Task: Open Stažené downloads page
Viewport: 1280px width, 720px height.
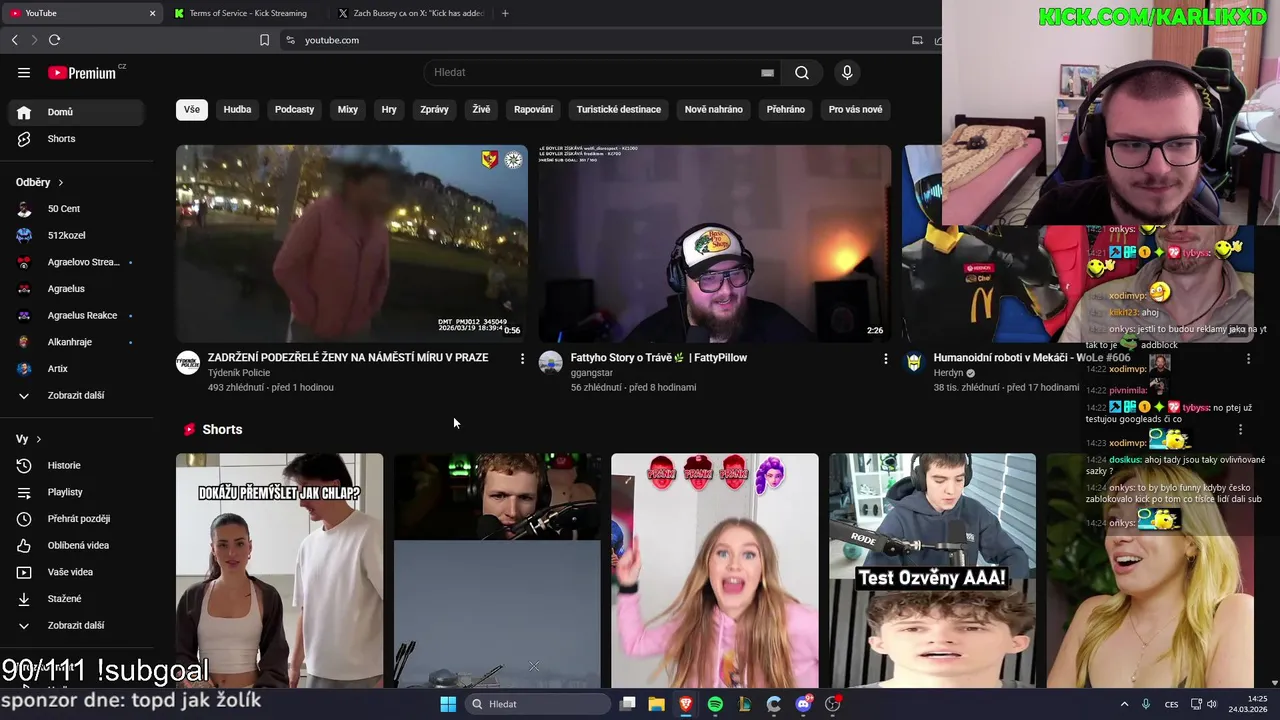Action: coord(77,599)
